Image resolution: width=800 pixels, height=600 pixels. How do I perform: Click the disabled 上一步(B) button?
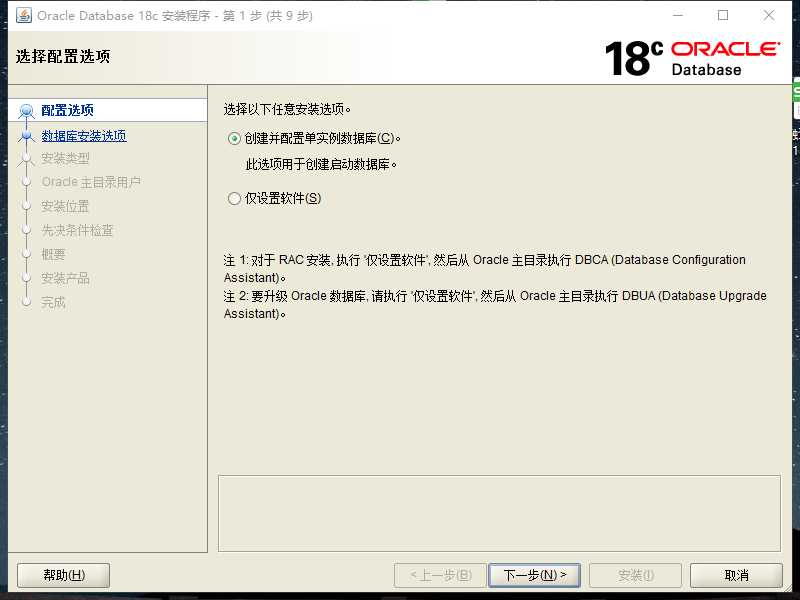[x=441, y=576]
